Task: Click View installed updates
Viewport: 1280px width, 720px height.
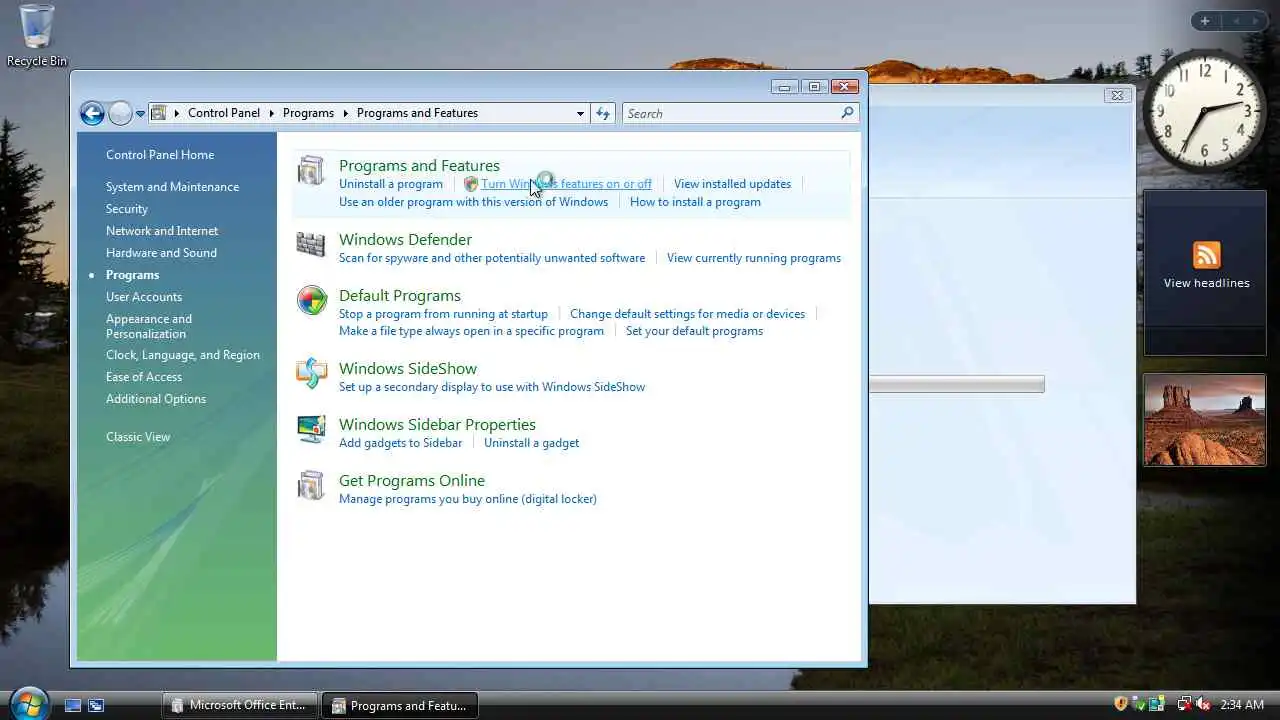Action: tap(732, 184)
